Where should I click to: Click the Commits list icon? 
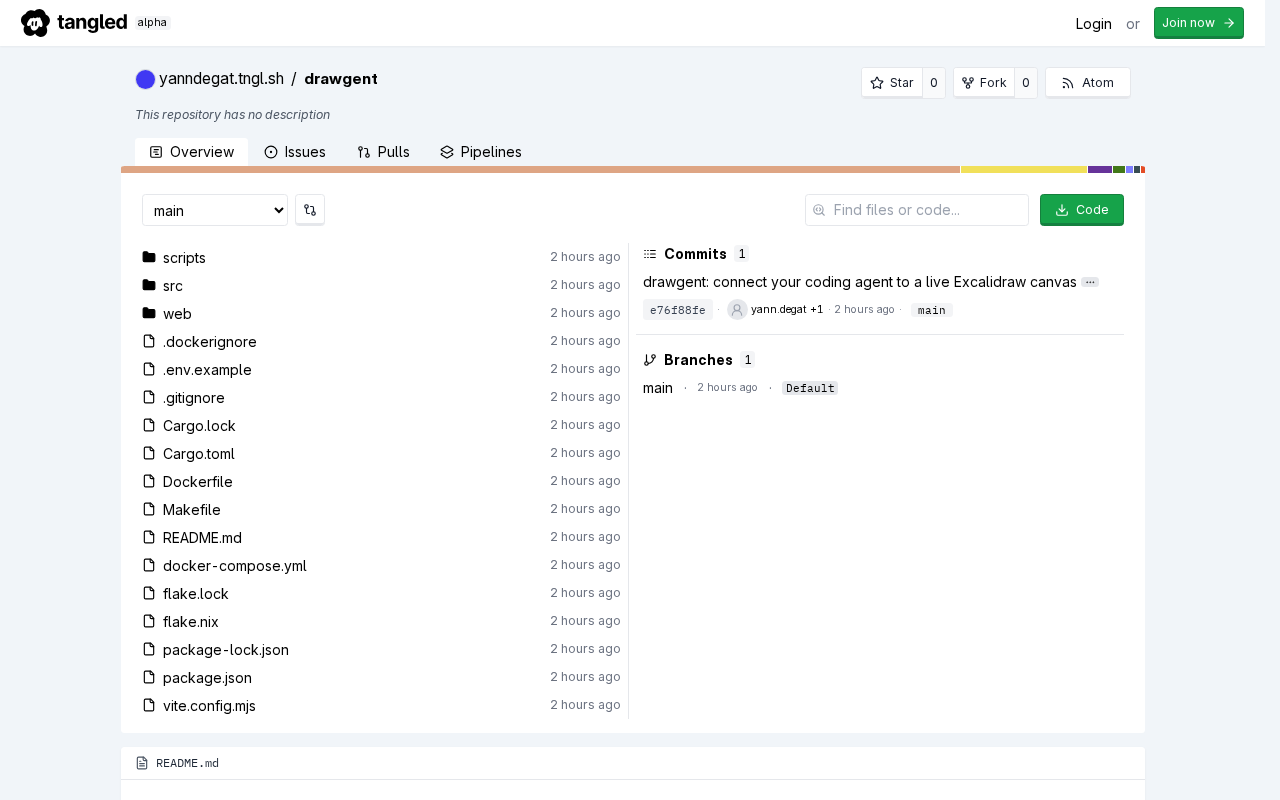[650, 254]
